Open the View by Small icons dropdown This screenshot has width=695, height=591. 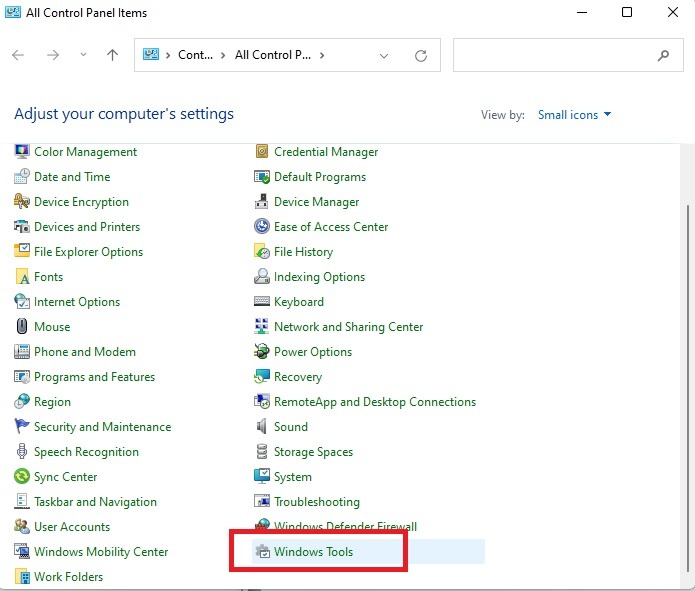[x=574, y=115]
